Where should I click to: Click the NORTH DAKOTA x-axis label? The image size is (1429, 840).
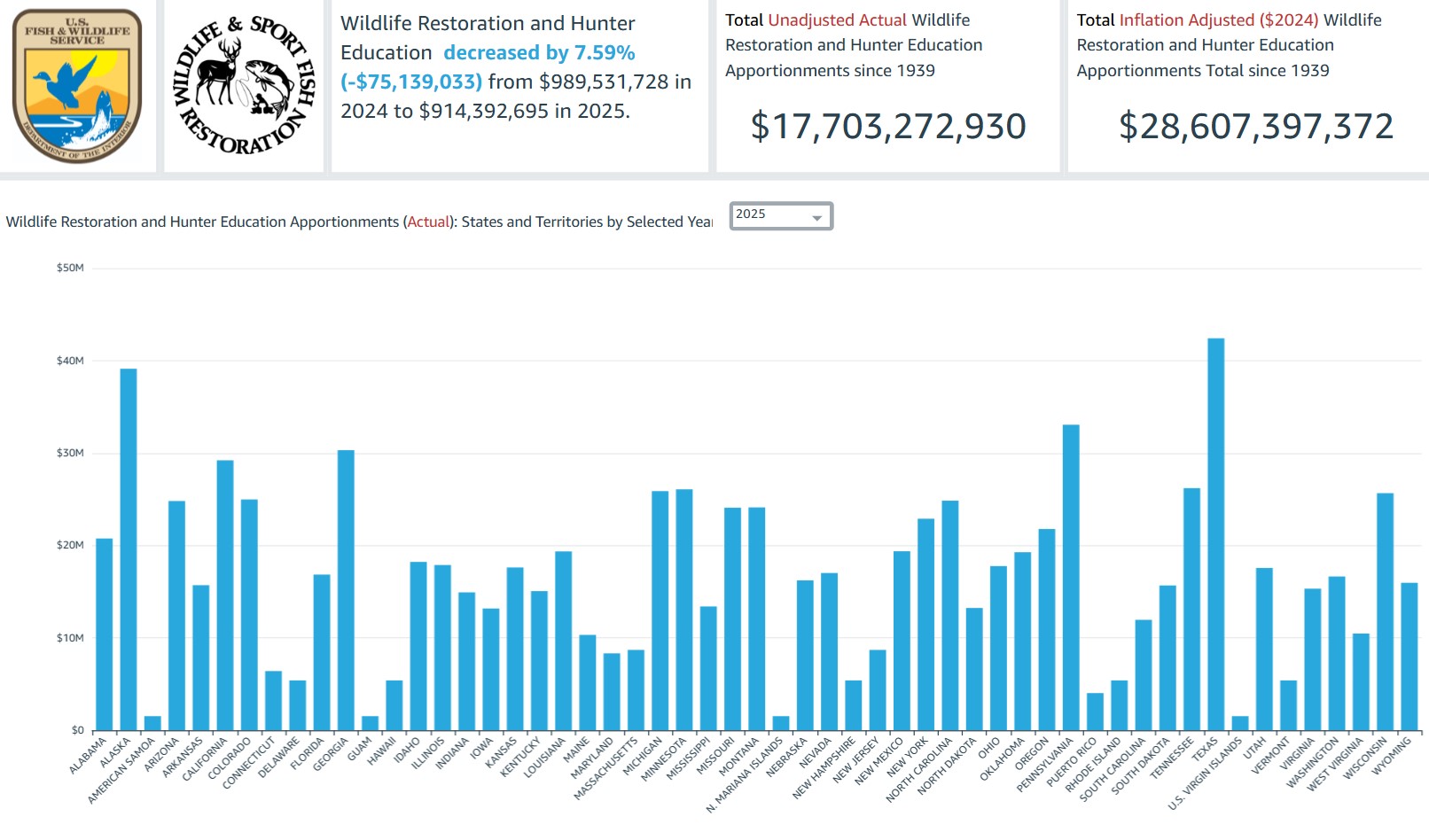(x=947, y=766)
